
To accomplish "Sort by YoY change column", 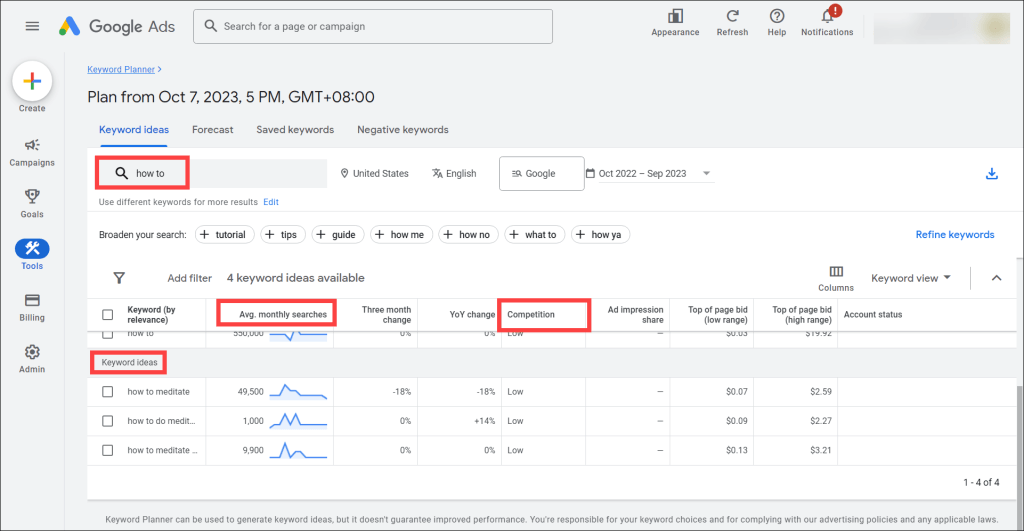I will 472,314.
